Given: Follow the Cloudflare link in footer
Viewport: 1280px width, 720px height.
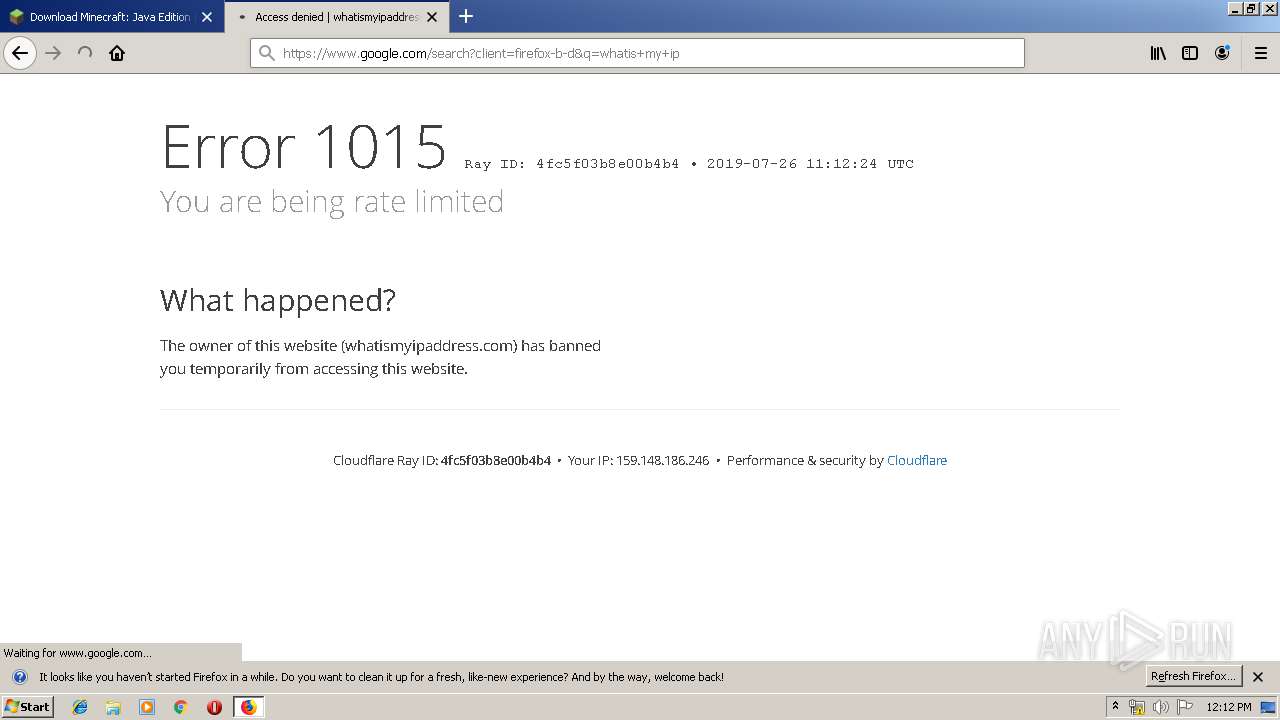Looking at the screenshot, I should [917, 460].
